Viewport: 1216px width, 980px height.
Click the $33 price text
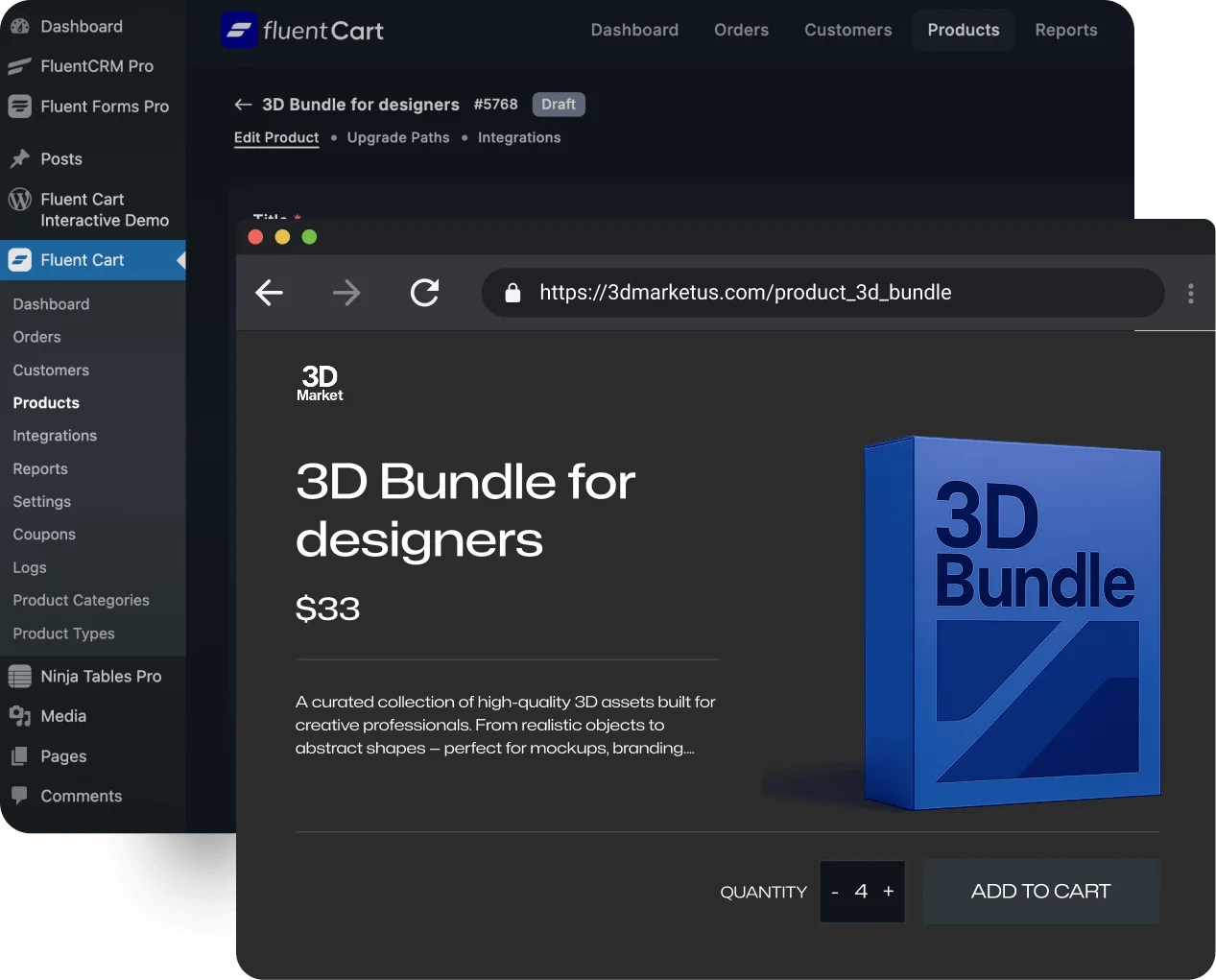pos(327,608)
